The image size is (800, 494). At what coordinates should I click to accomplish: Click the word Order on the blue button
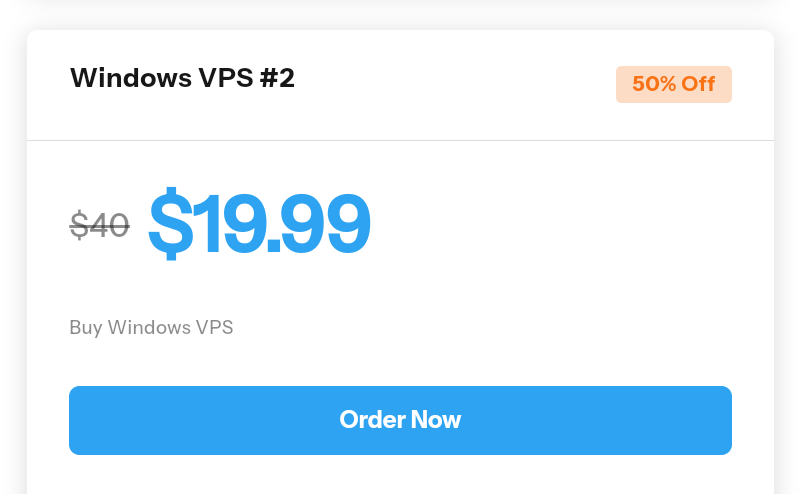click(372, 419)
